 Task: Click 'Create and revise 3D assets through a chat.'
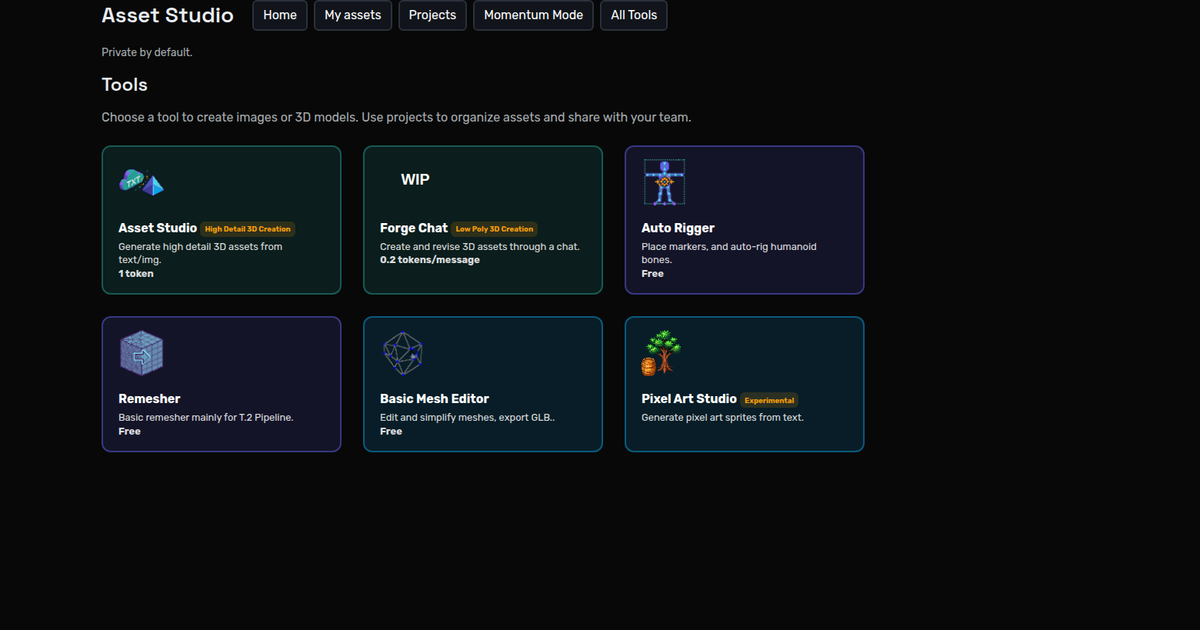[x=480, y=246]
